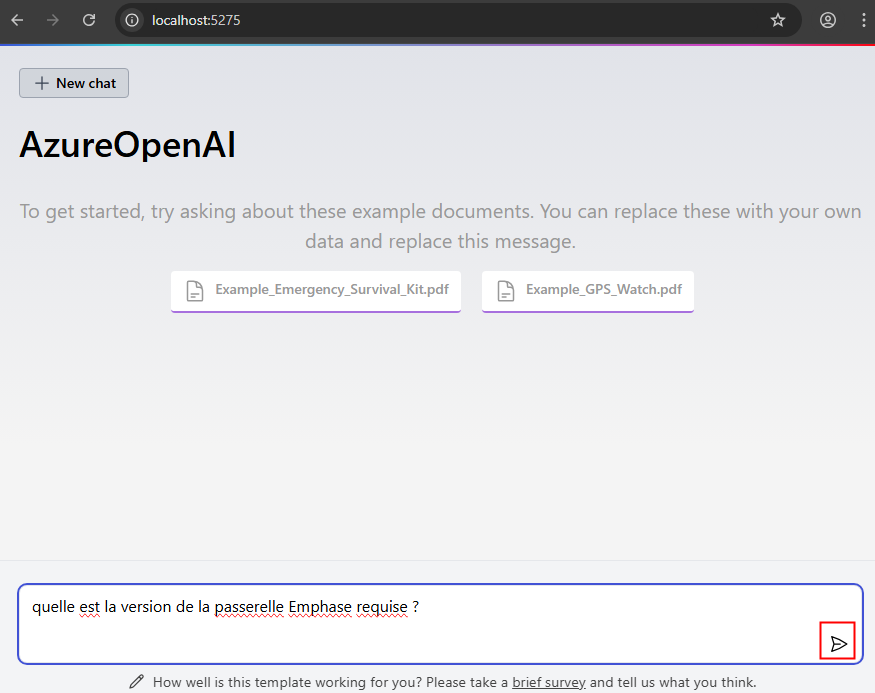Send the chat message with the arrow icon

tap(838, 643)
